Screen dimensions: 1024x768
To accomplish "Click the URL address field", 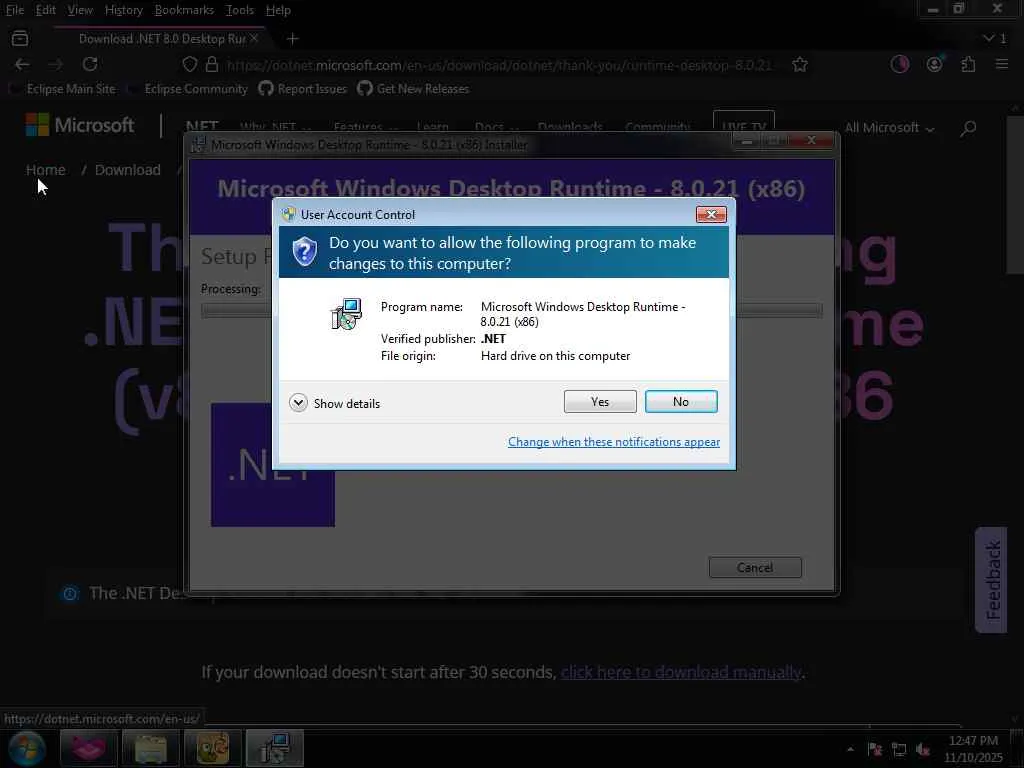I will pyautogui.click(x=500, y=65).
